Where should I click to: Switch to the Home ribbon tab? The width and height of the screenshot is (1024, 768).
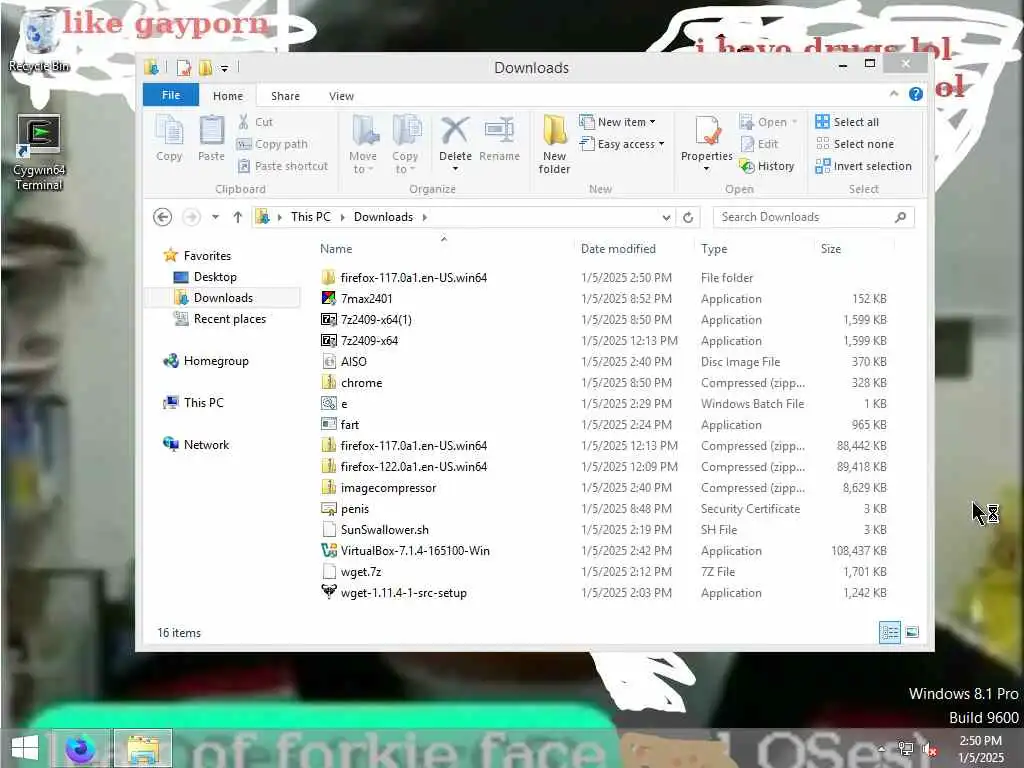[228, 96]
